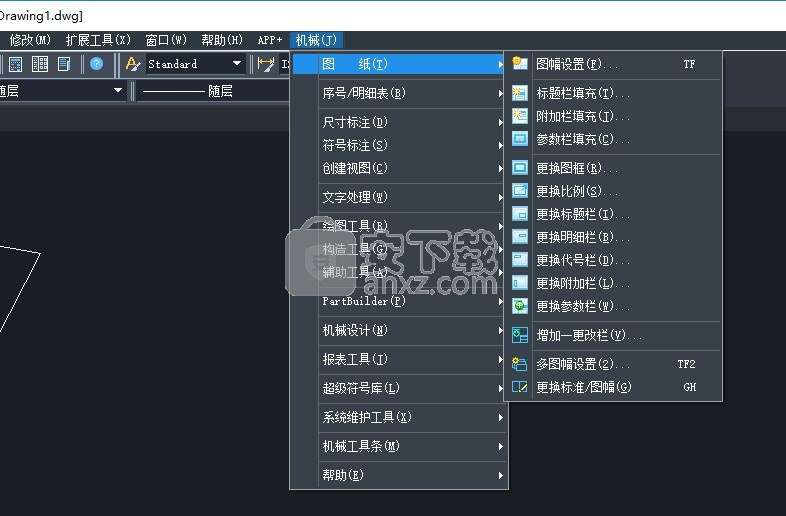Viewport: 786px width, 516px height.
Task: Choose 参数栏填充(C)... menu item
Action: tap(613, 139)
